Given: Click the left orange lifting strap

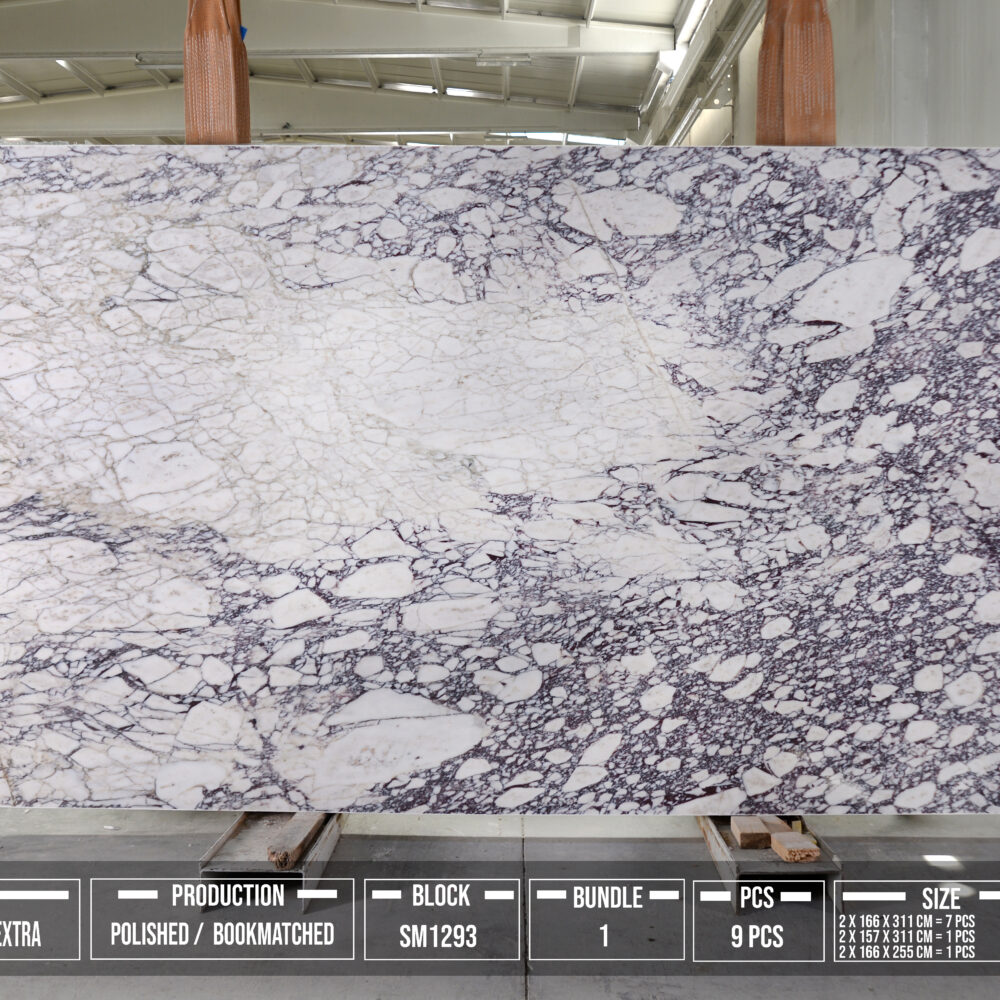Looking at the screenshot, I should 217,72.
